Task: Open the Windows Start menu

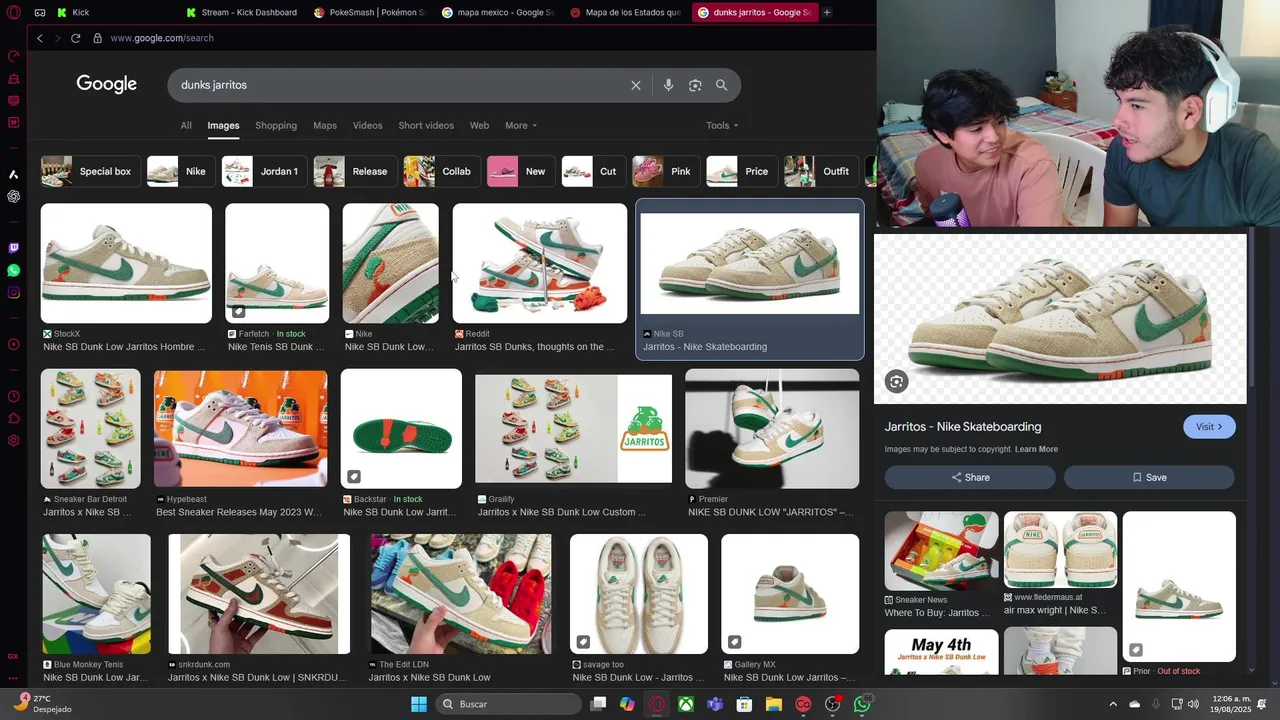Action: pos(419,704)
